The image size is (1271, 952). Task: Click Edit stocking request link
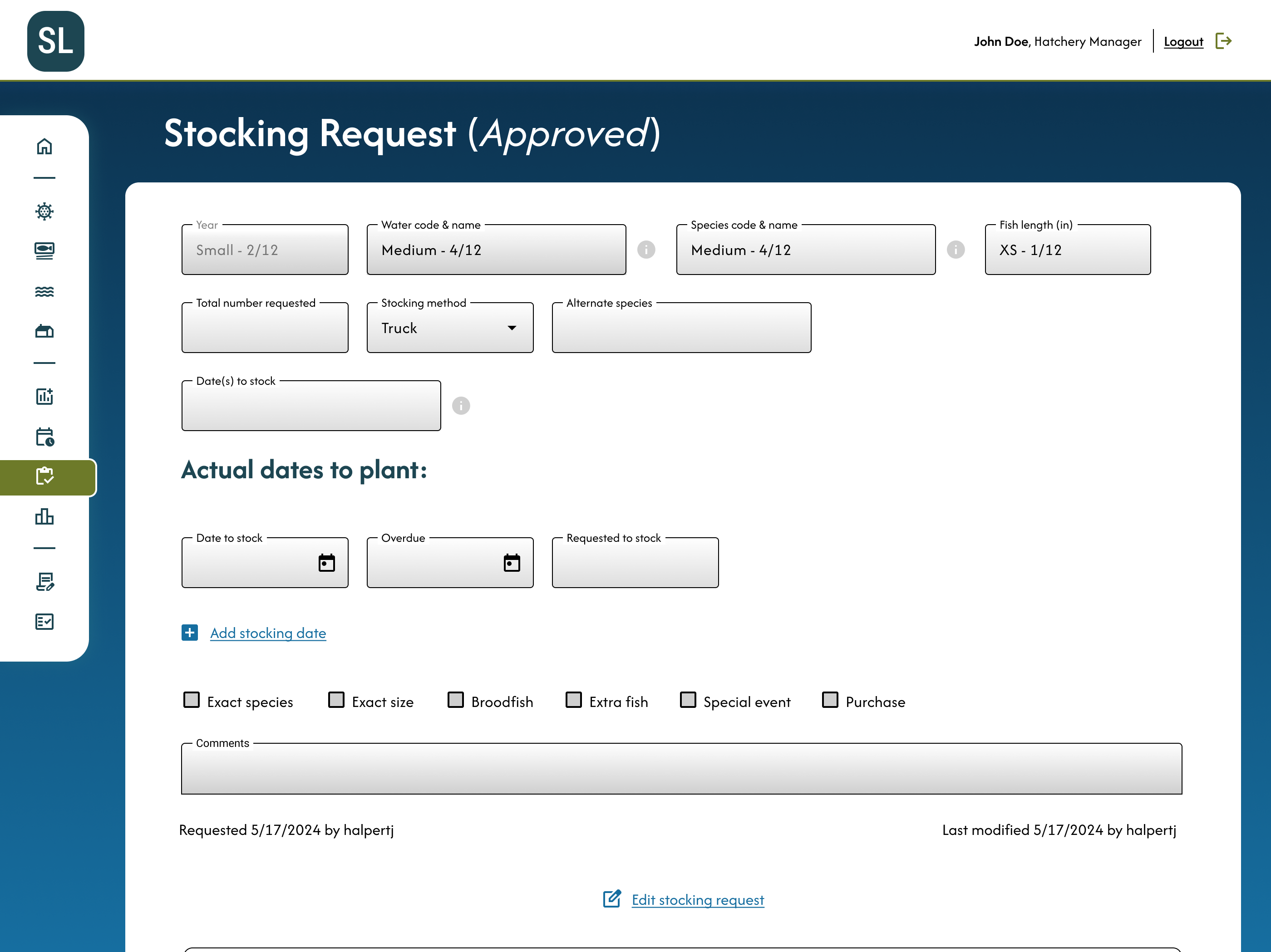click(x=698, y=900)
